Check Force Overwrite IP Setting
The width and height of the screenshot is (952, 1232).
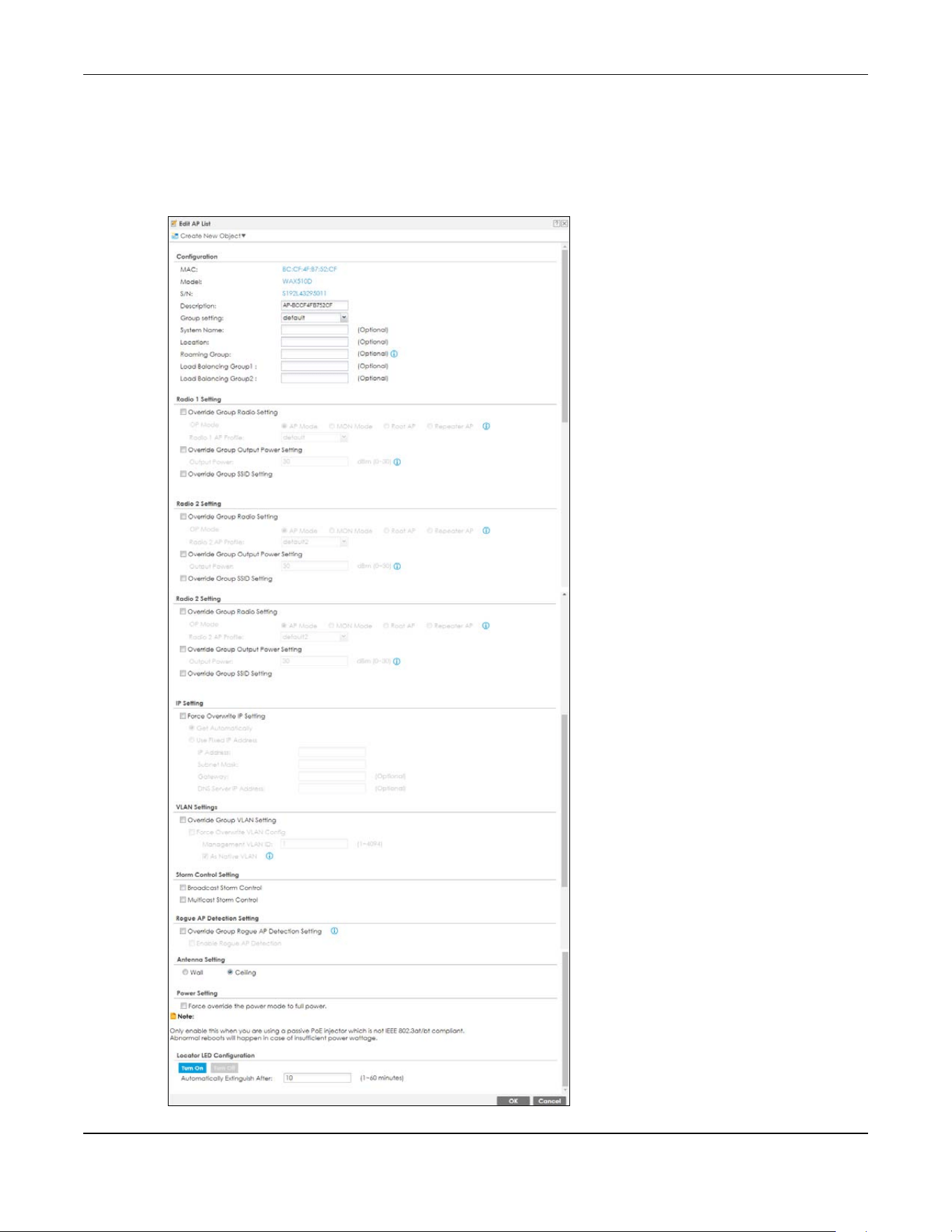[183, 716]
